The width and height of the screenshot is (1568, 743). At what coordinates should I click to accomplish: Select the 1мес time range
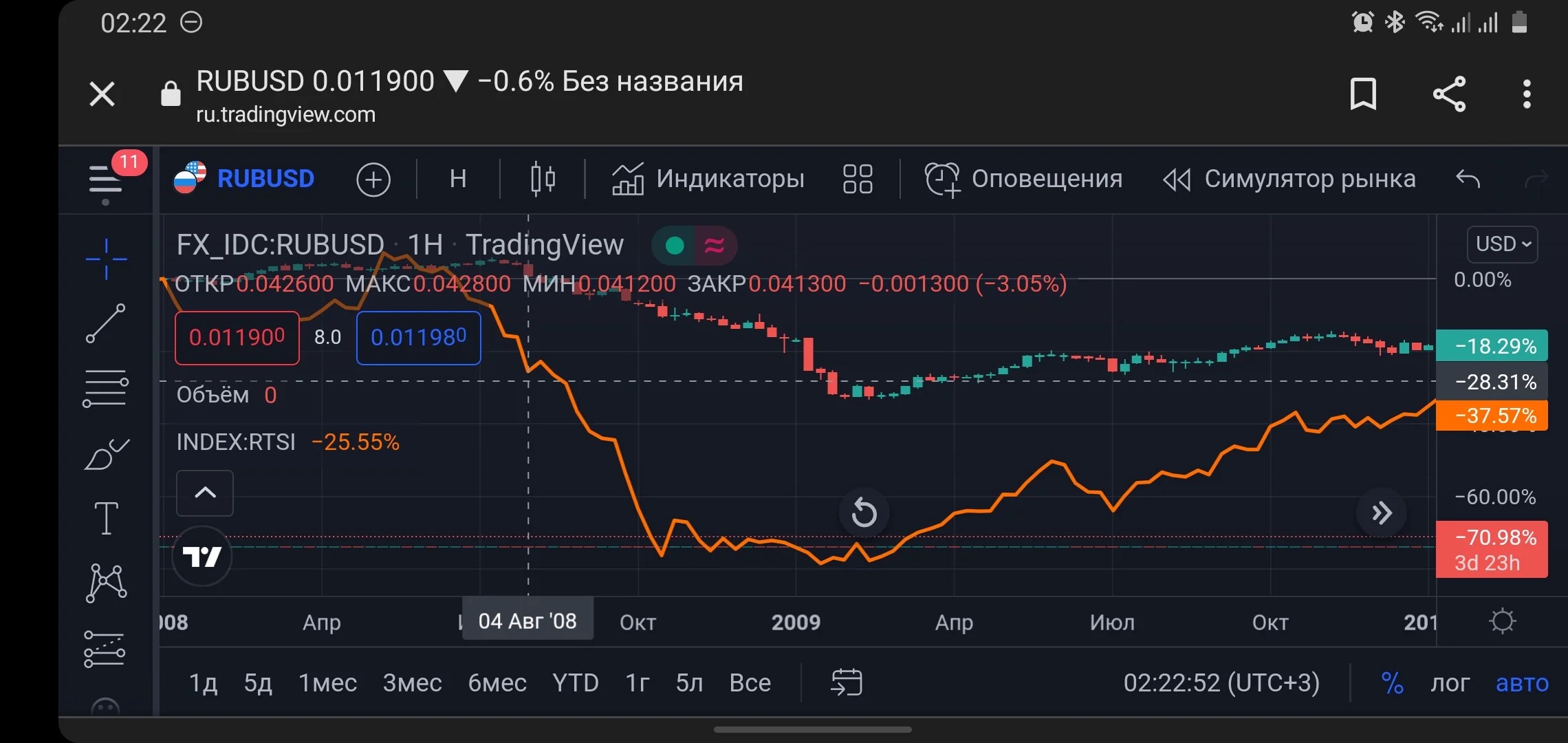(327, 683)
